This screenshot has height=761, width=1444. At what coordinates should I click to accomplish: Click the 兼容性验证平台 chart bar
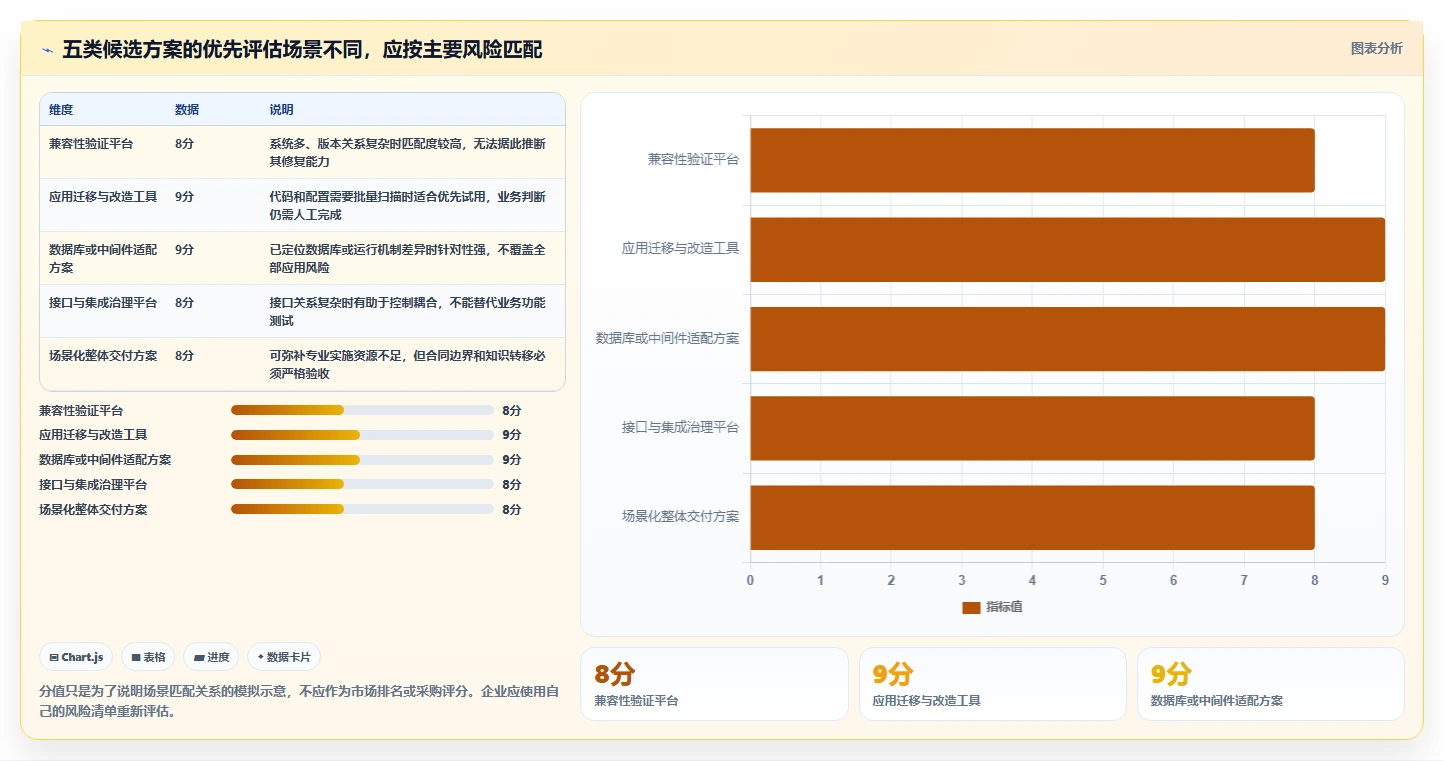pyautogui.click(x=1032, y=160)
